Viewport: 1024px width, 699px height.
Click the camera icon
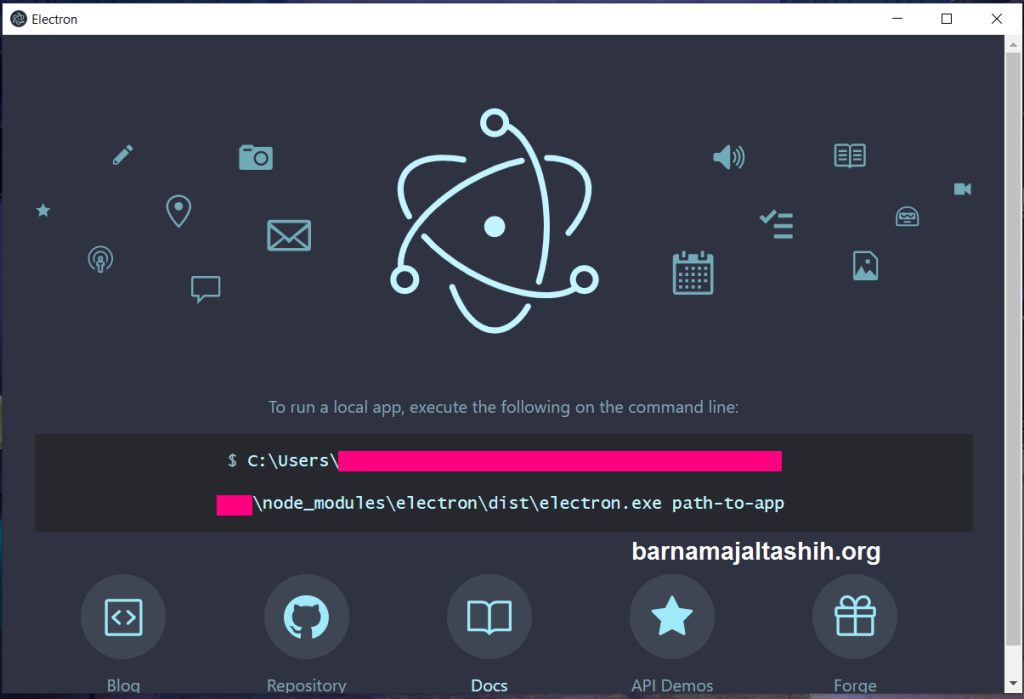[255, 157]
